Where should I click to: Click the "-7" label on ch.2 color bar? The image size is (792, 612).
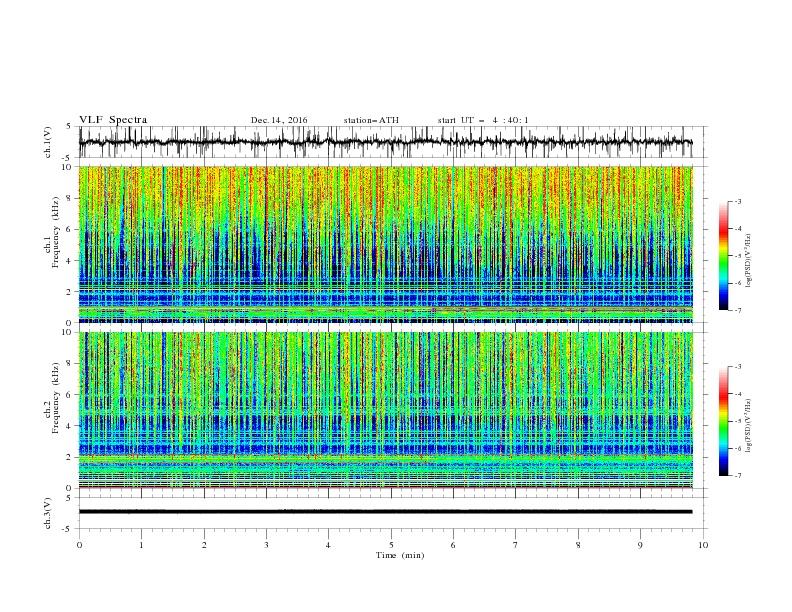coord(737,475)
